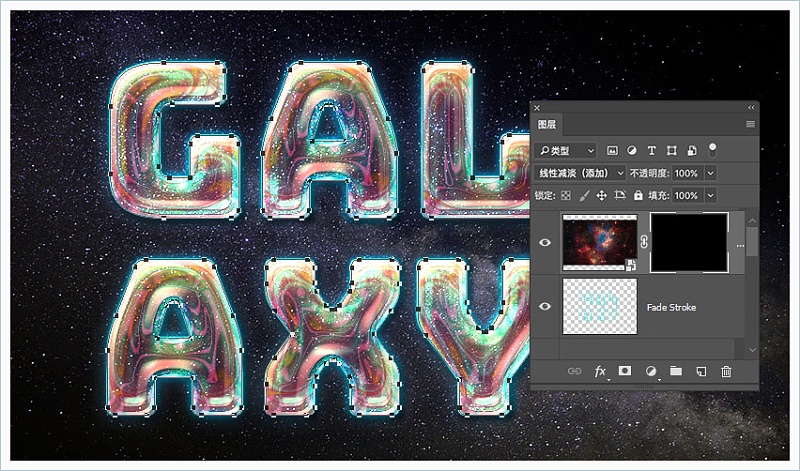Open the 类型 filter type dropdown
800x471 pixels.
click(x=566, y=151)
